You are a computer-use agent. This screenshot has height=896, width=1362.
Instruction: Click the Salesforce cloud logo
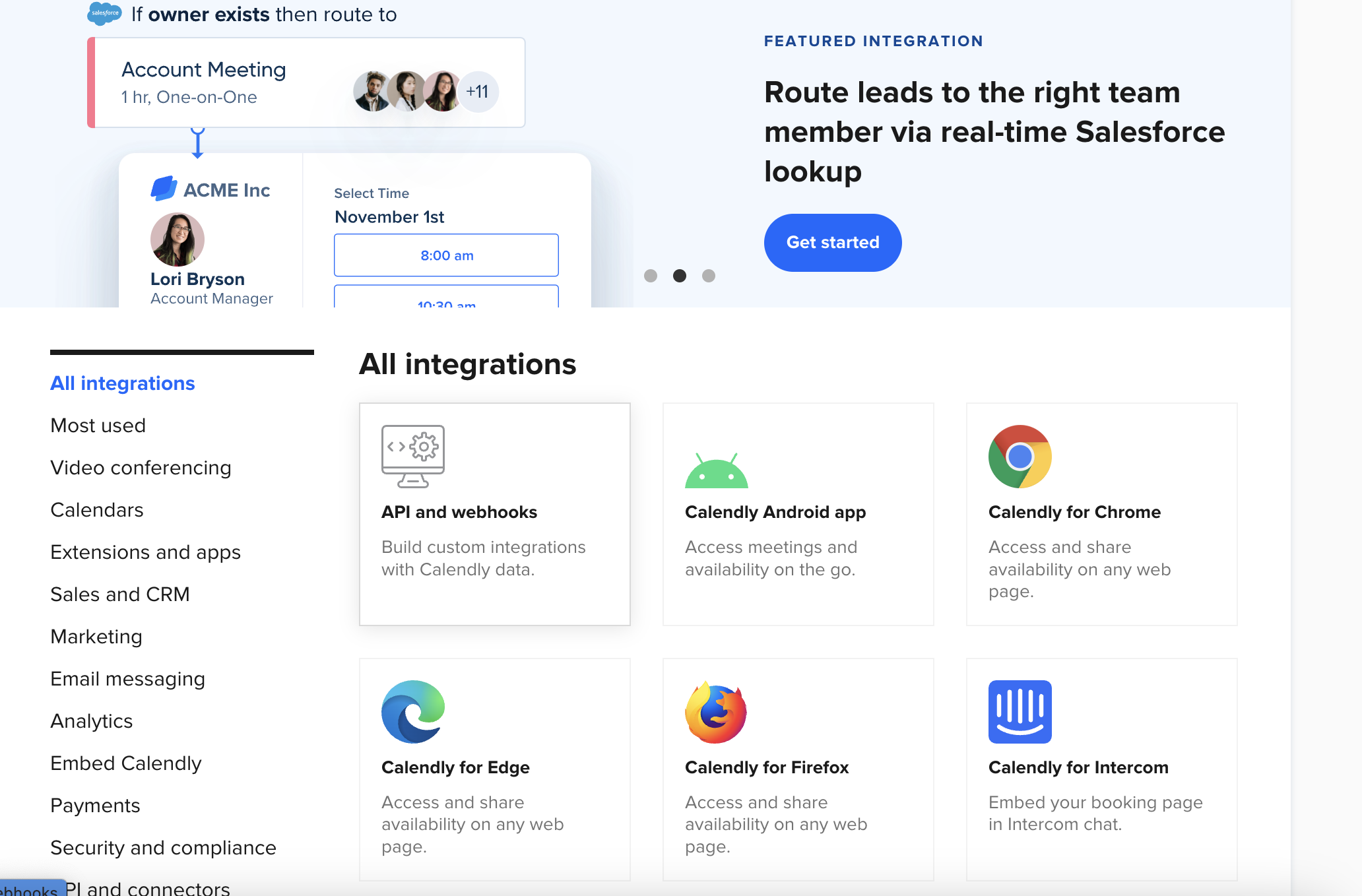(x=104, y=13)
